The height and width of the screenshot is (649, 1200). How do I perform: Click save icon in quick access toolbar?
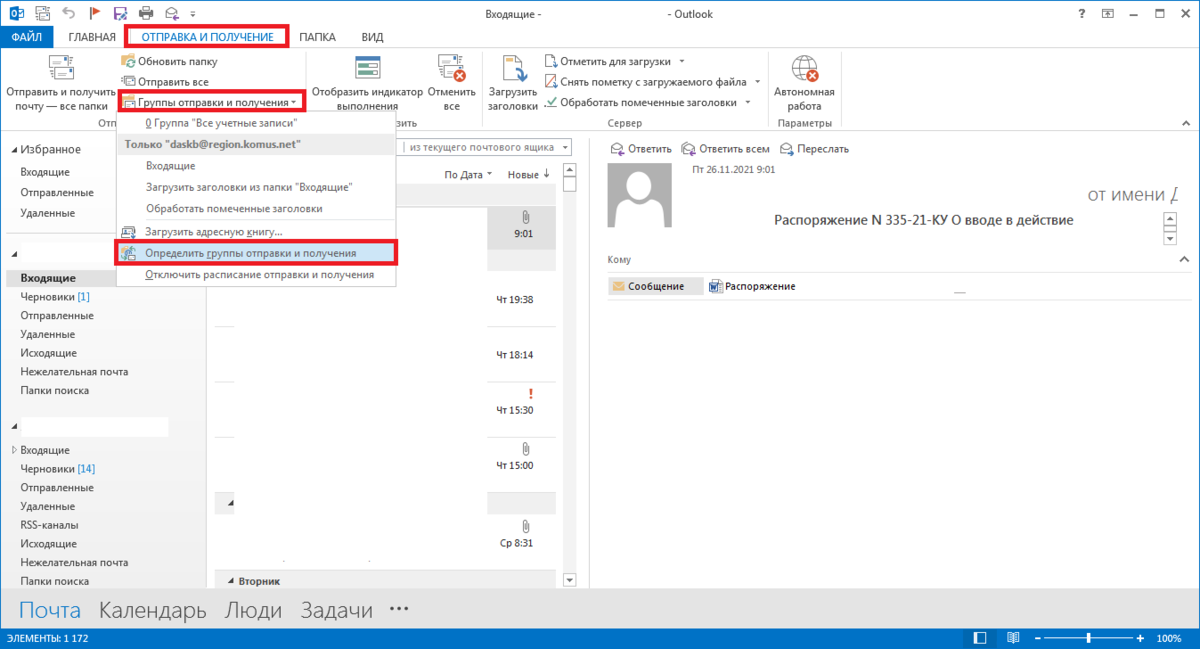(120, 14)
